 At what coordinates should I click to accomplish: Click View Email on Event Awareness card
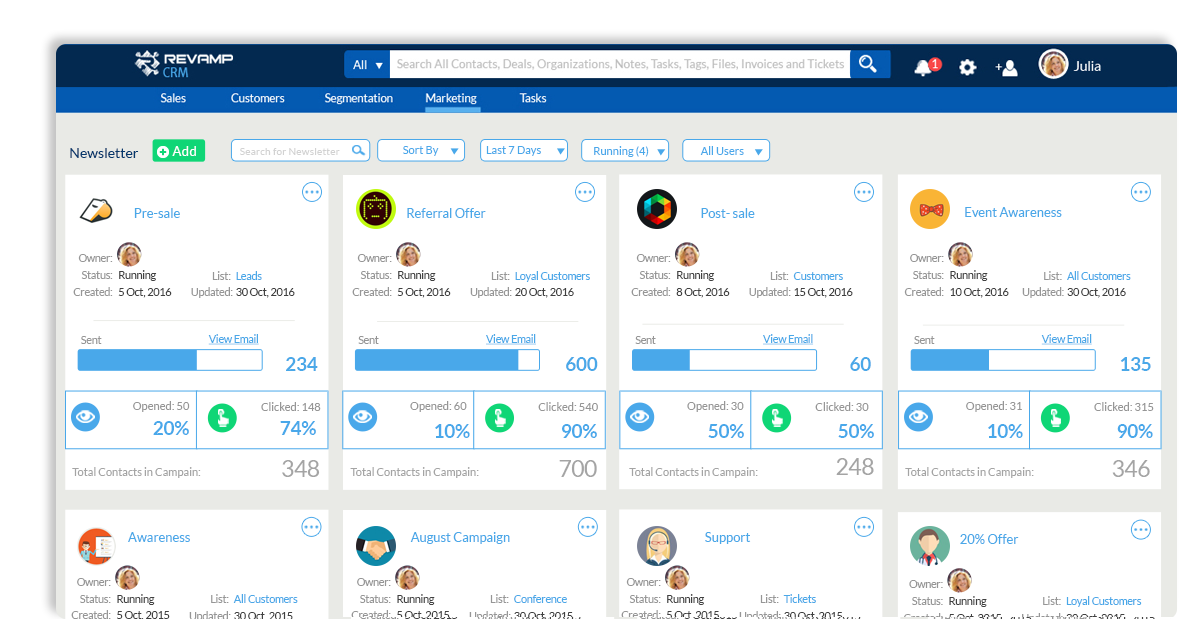pos(1067,339)
